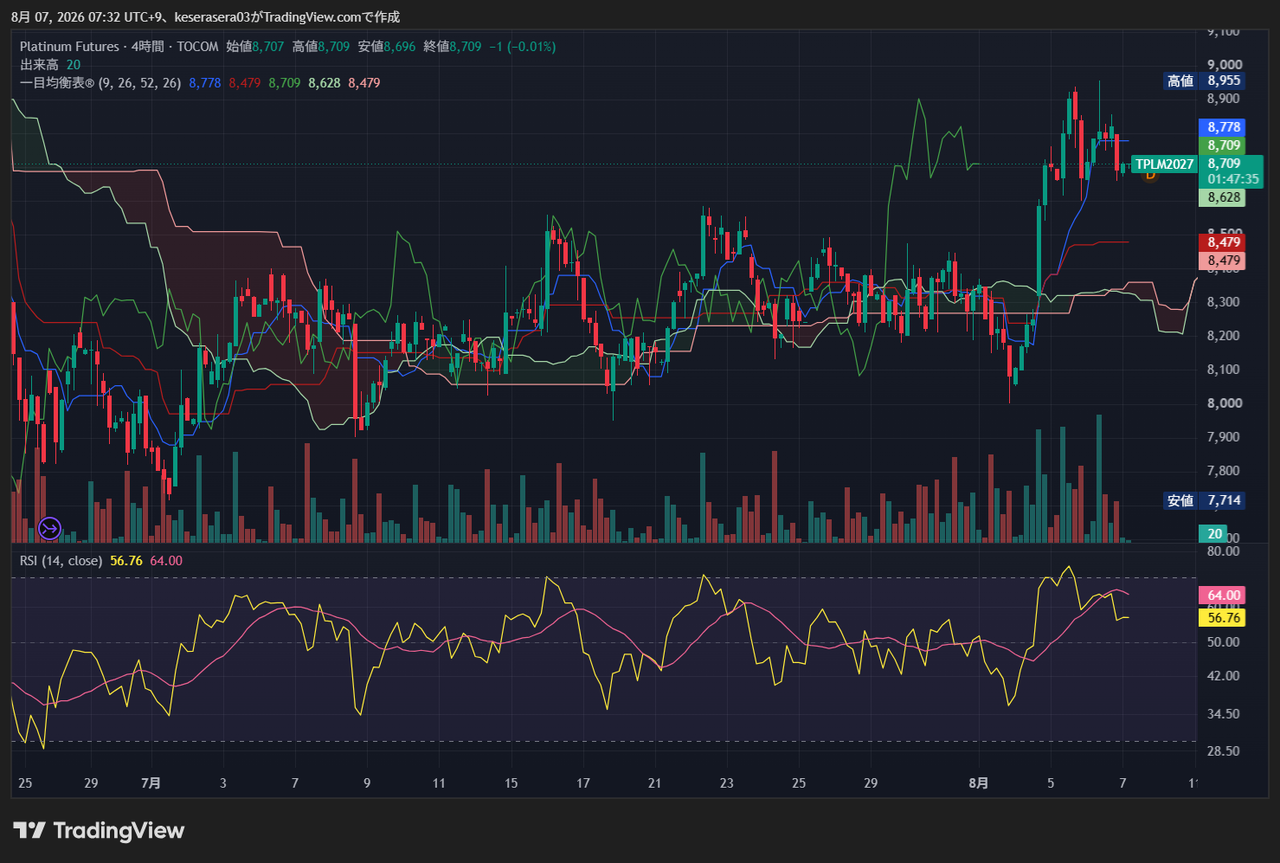Click the TPLM2027 symbol label

point(1165,163)
